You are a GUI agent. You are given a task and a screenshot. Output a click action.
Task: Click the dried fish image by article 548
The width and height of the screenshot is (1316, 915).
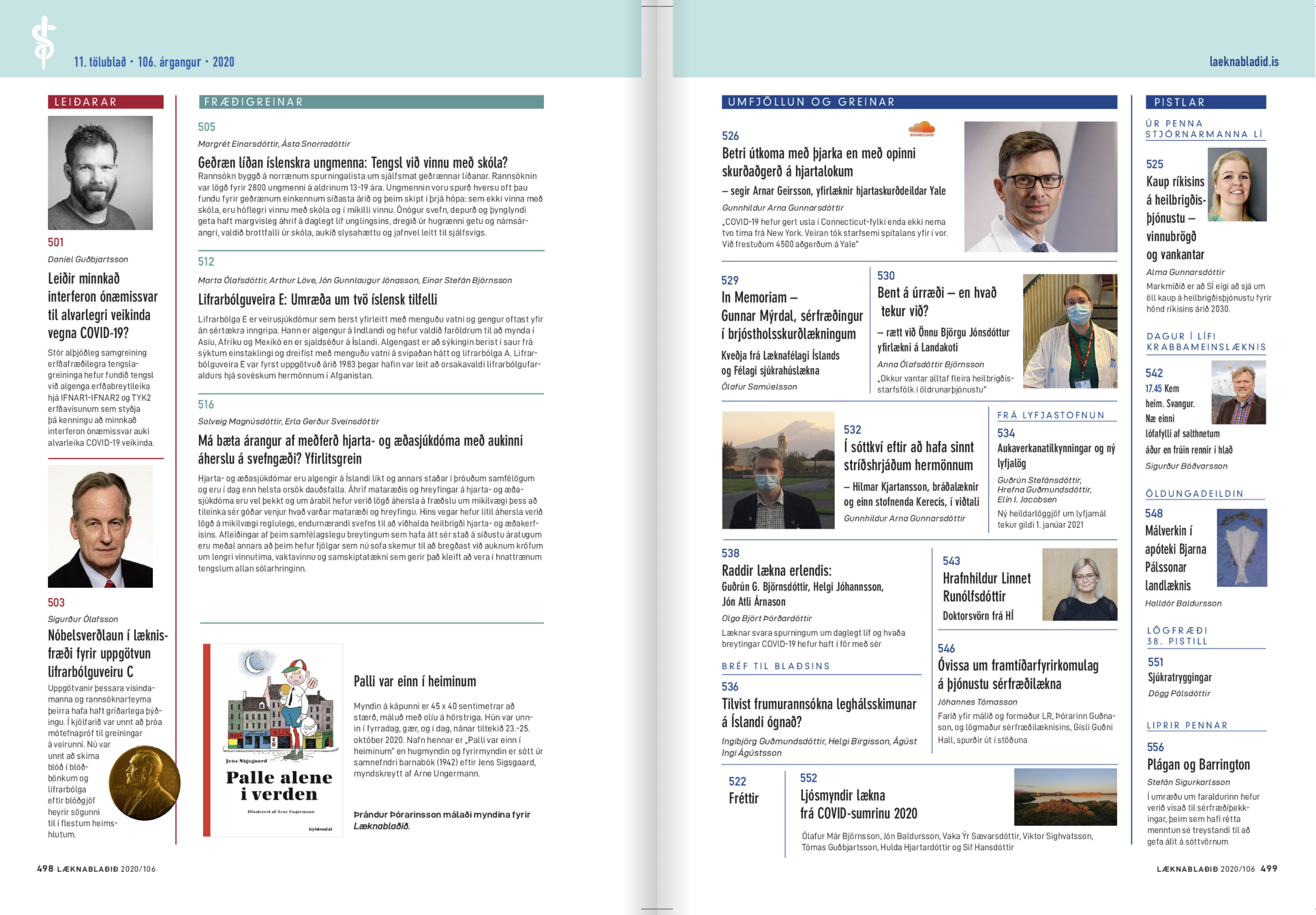click(1241, 547)
